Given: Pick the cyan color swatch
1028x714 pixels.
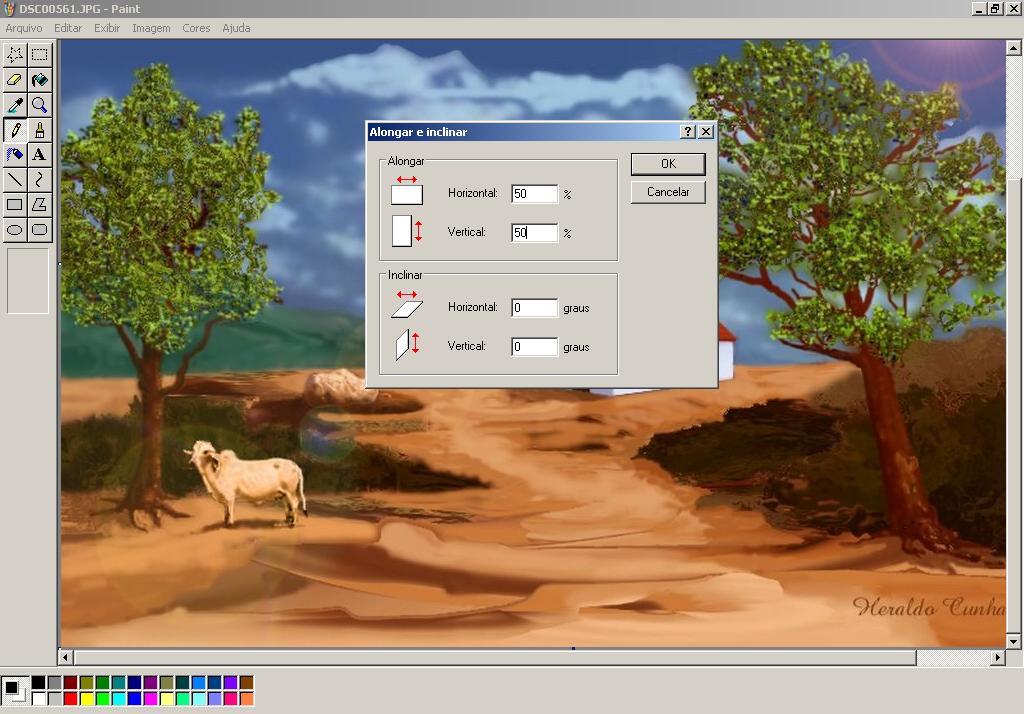Looking at the screenshot, I should pyautogui.click(x=119, y=699).
